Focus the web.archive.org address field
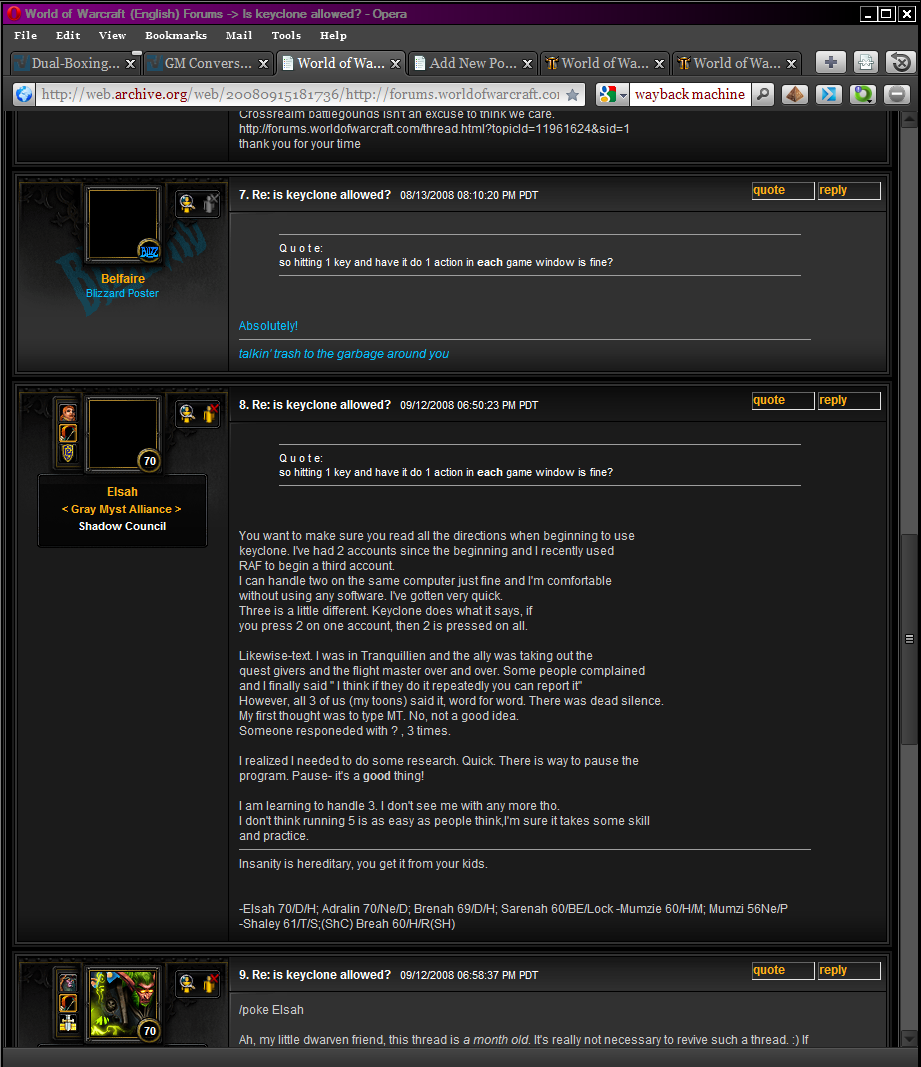Screen dimensions: 921x1067 pyautogui.click(x=300, y=95)
